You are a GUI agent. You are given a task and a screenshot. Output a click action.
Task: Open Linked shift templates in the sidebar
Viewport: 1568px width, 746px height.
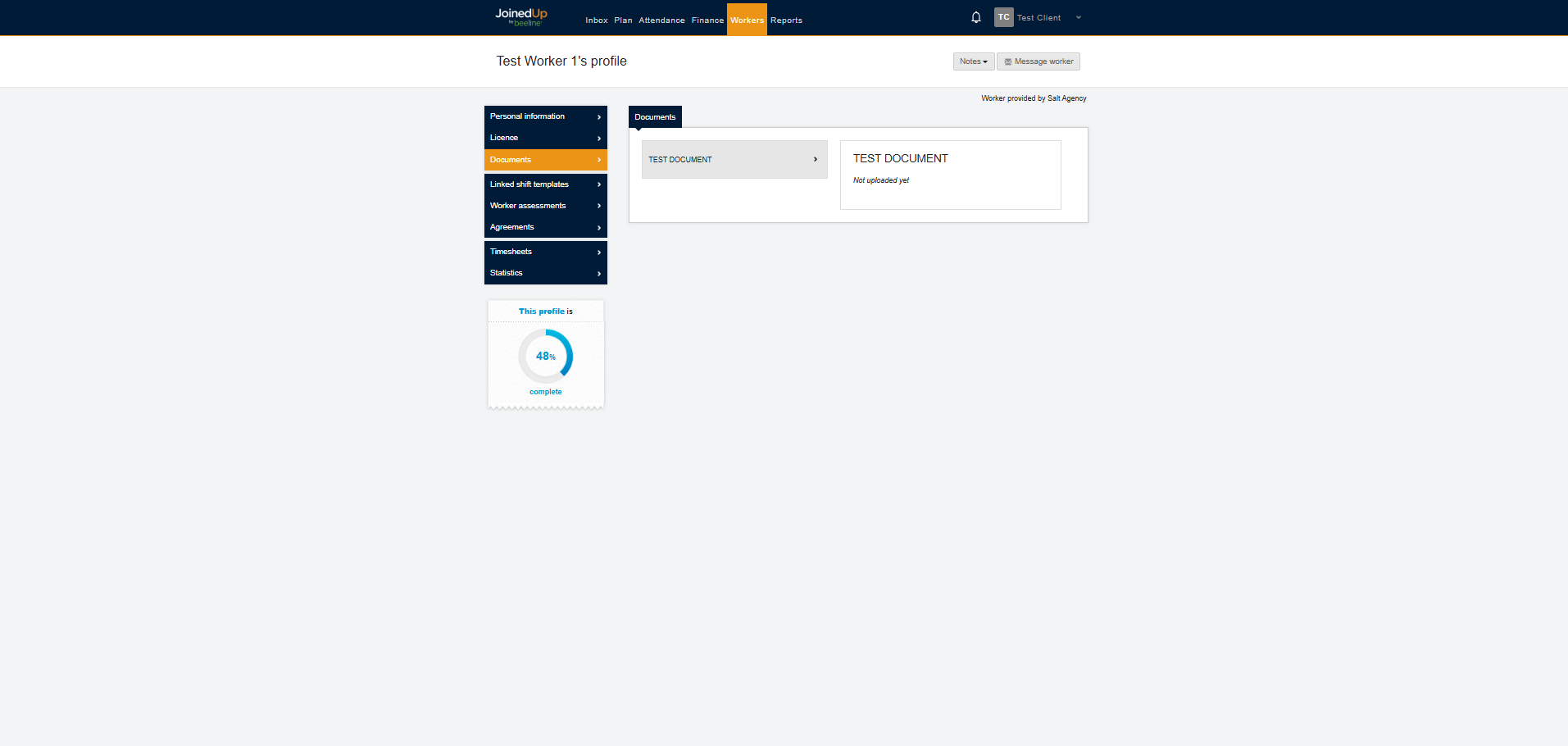point(545,184)
